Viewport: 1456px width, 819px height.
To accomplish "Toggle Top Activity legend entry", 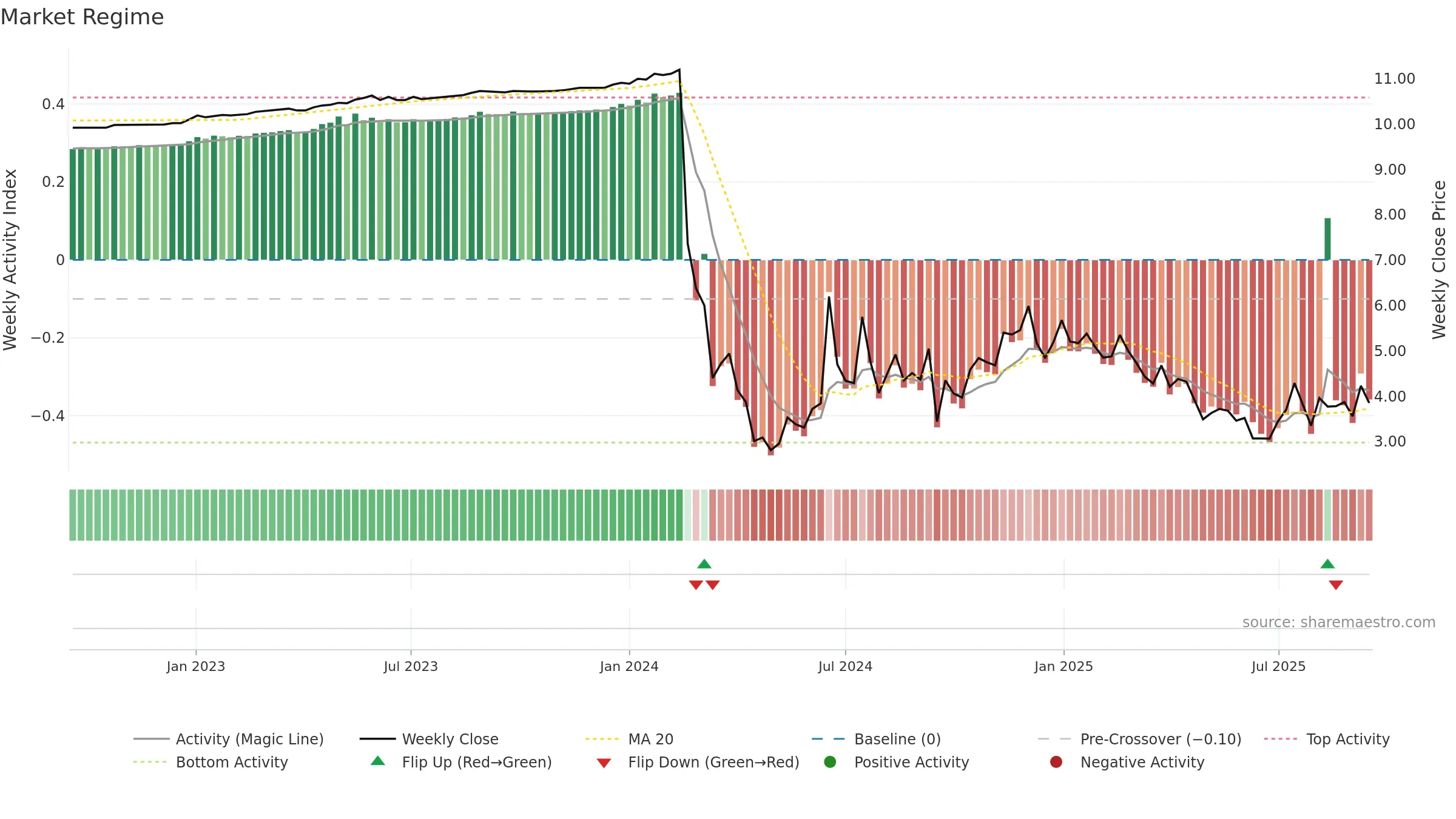I will click(x=1327, y=739).
